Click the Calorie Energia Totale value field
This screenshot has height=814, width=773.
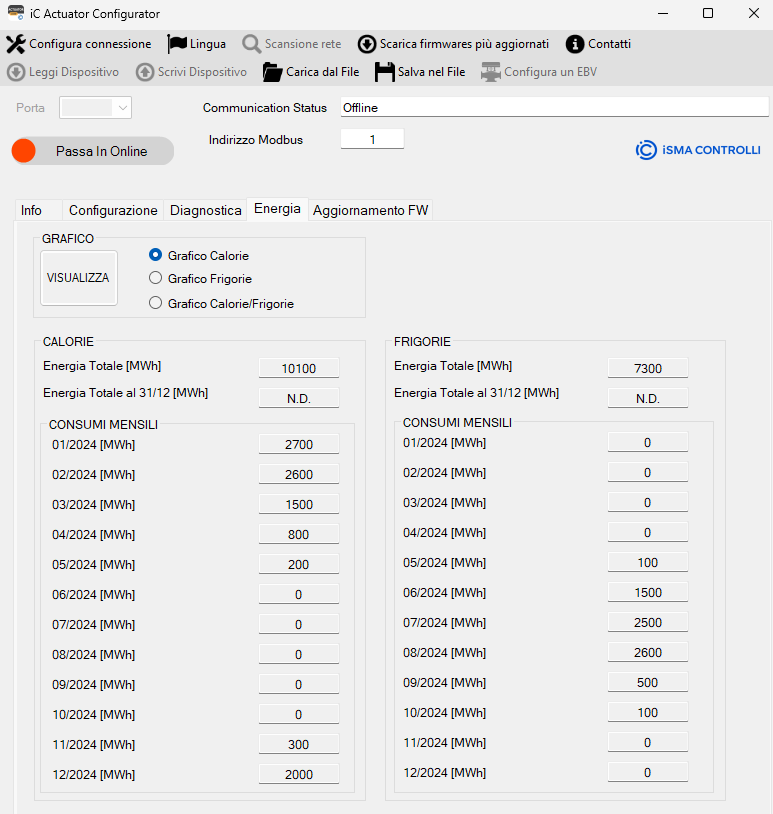click(299, 368)
